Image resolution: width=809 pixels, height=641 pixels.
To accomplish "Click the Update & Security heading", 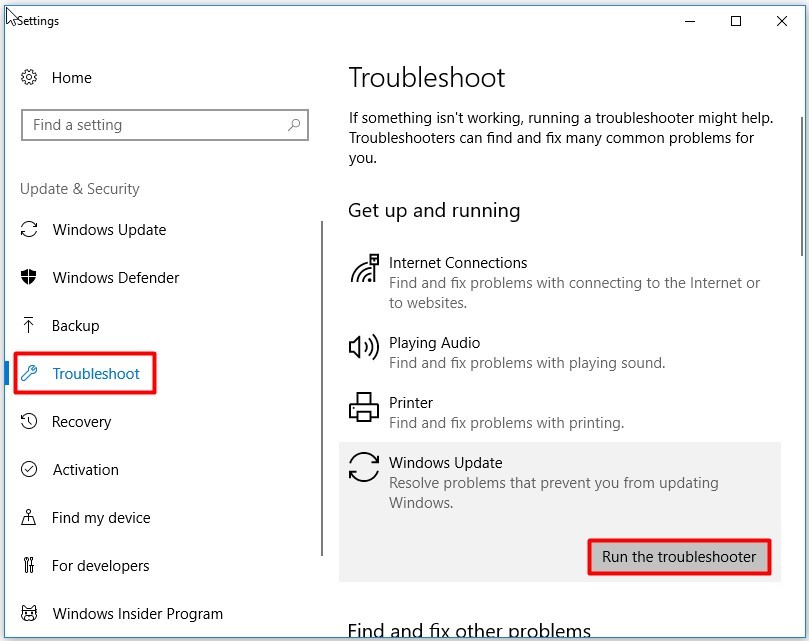I will 80,189.
